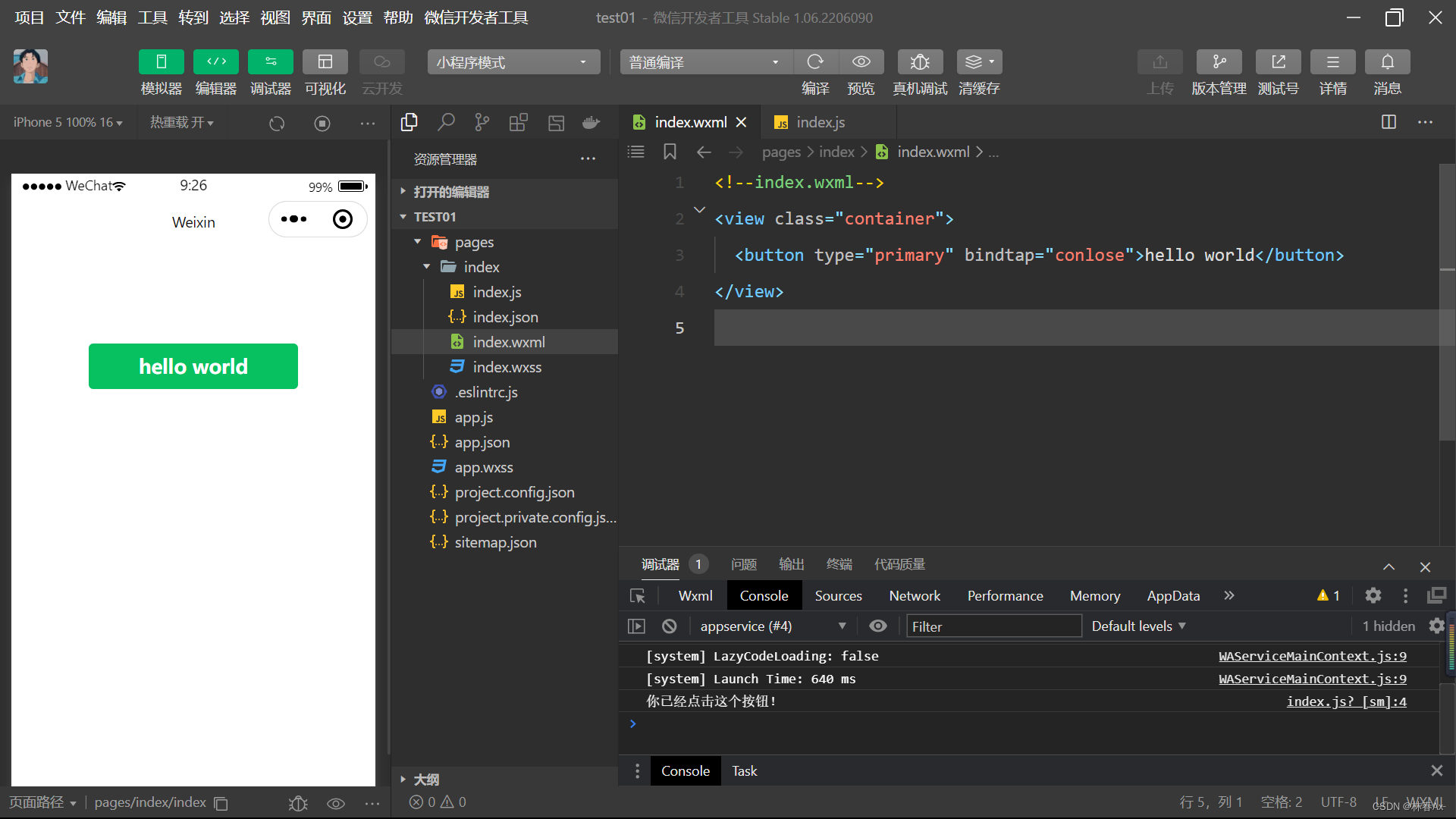Open the mini program mode dropdown
The height and width of the screenshot is (819, 1456).
(x=513, y=62)
